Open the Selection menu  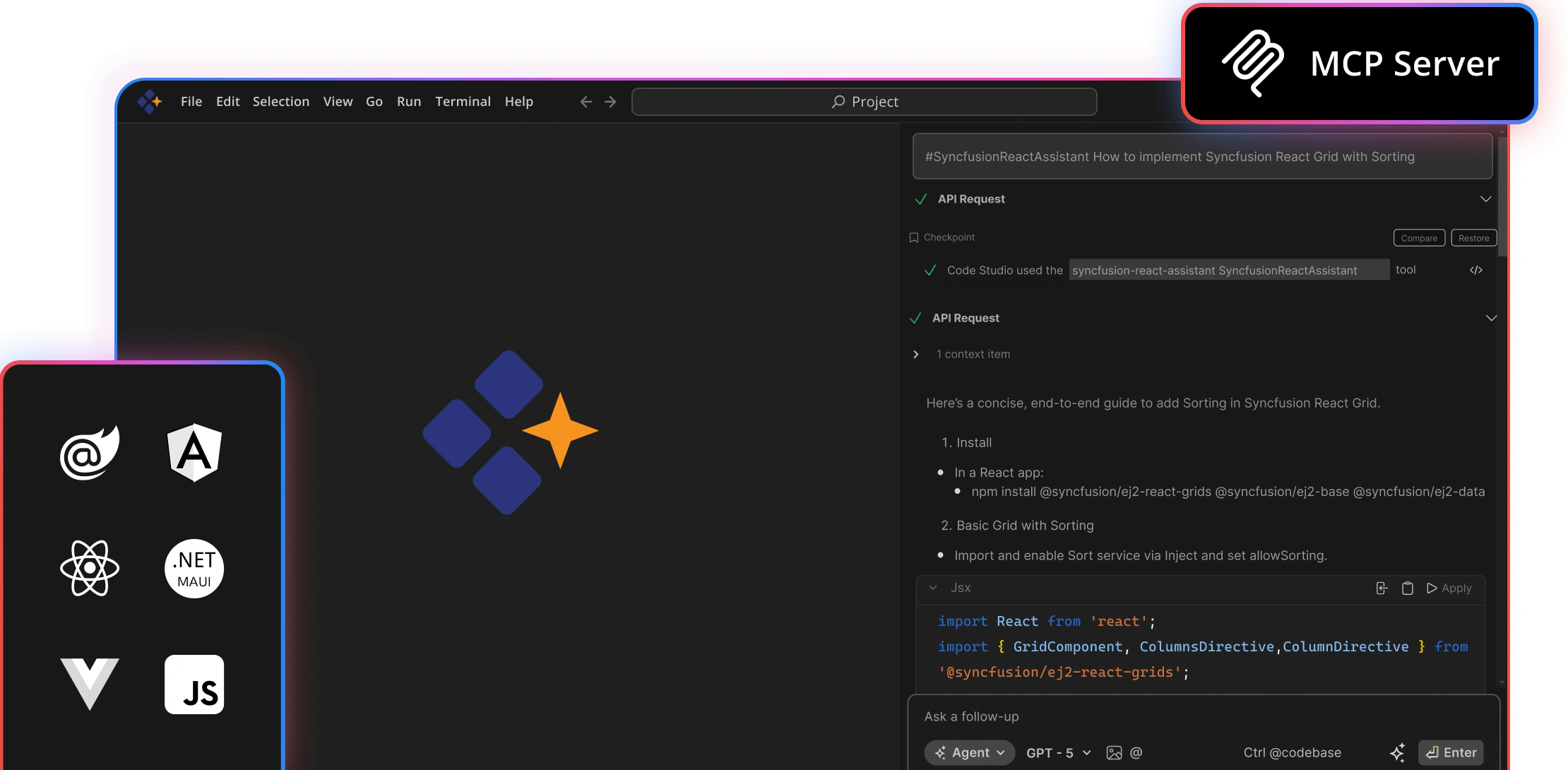[x=280, y=102]
